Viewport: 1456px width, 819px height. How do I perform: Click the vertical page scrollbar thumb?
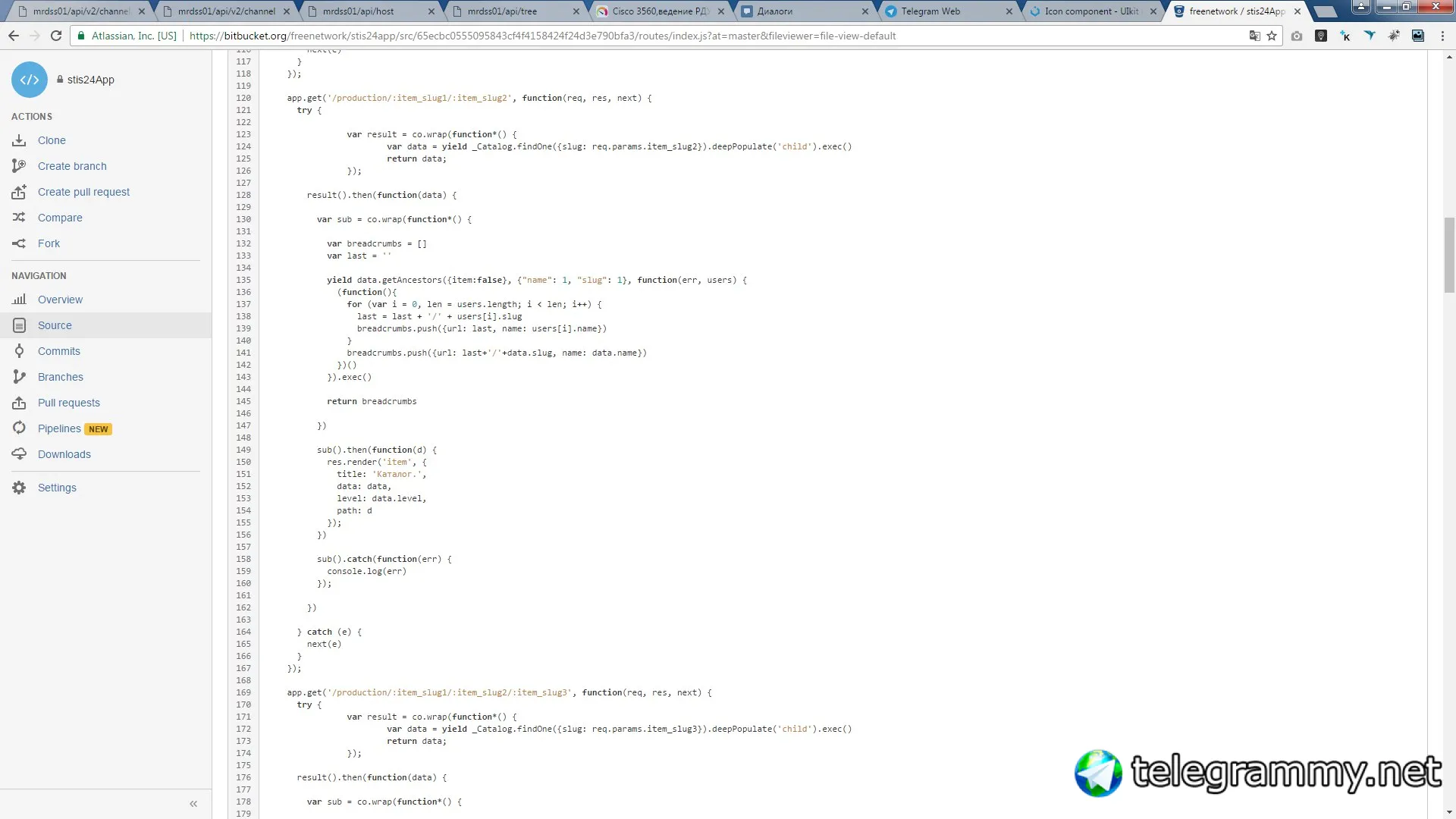(1449, 254)
